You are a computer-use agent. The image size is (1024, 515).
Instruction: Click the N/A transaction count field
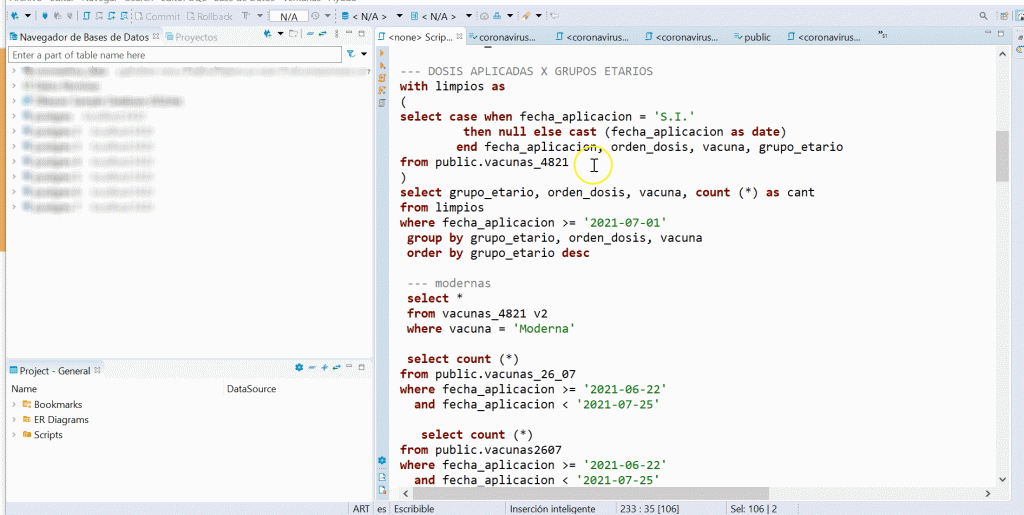point(289,16)
